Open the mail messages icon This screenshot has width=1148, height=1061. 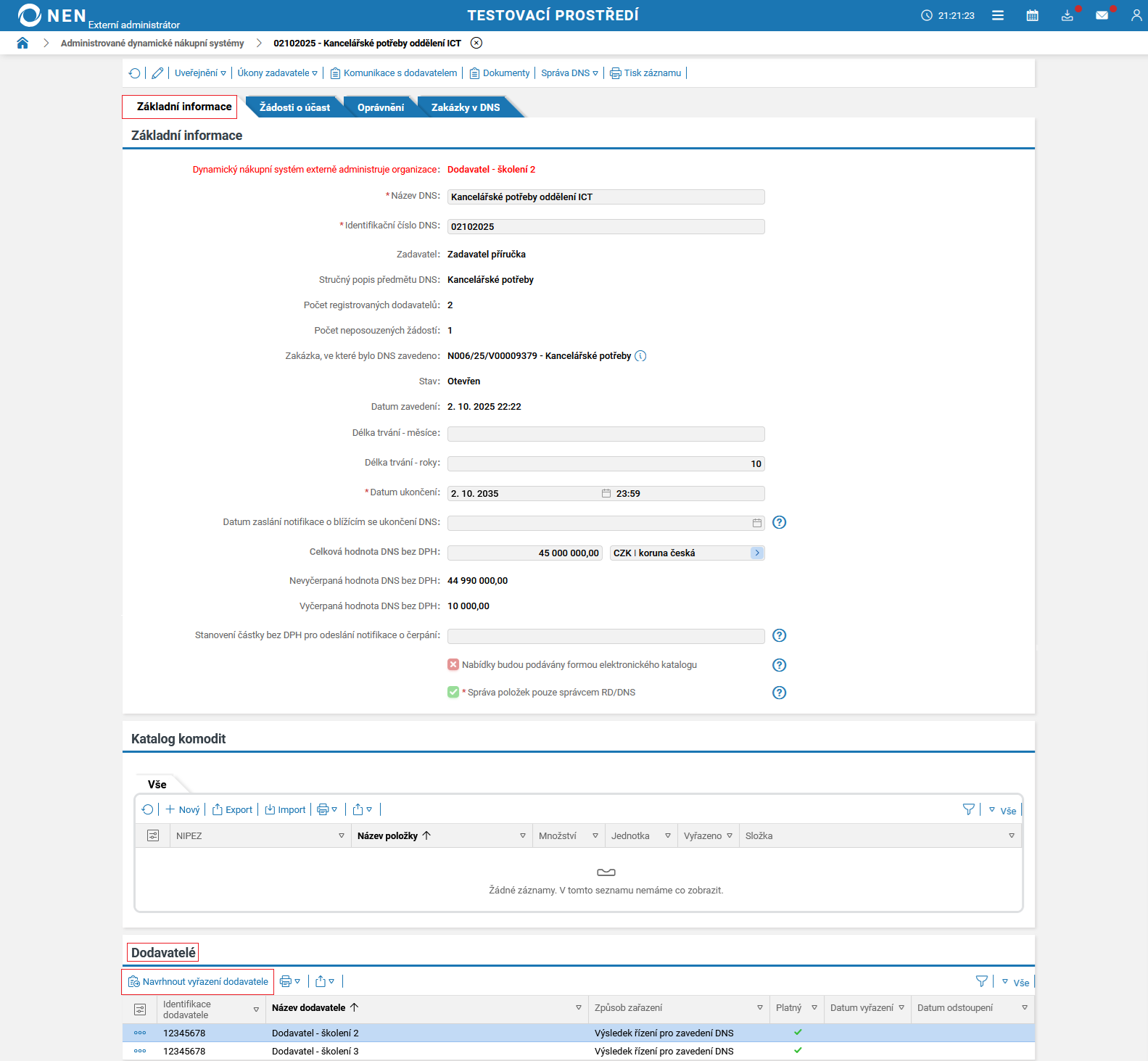(1102, 15)
